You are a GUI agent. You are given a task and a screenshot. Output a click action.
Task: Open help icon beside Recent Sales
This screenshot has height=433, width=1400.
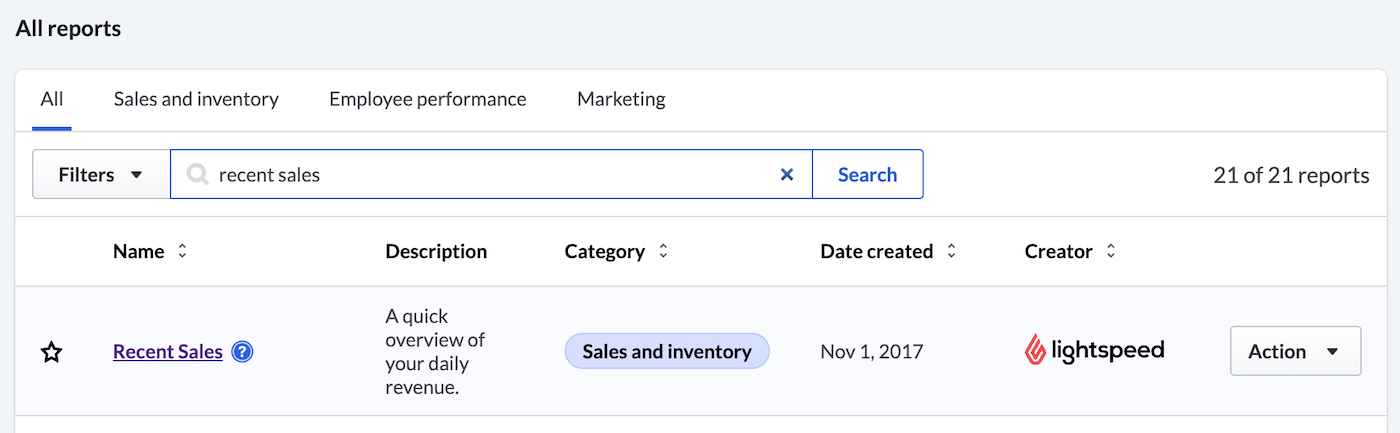tap(242, 352)
